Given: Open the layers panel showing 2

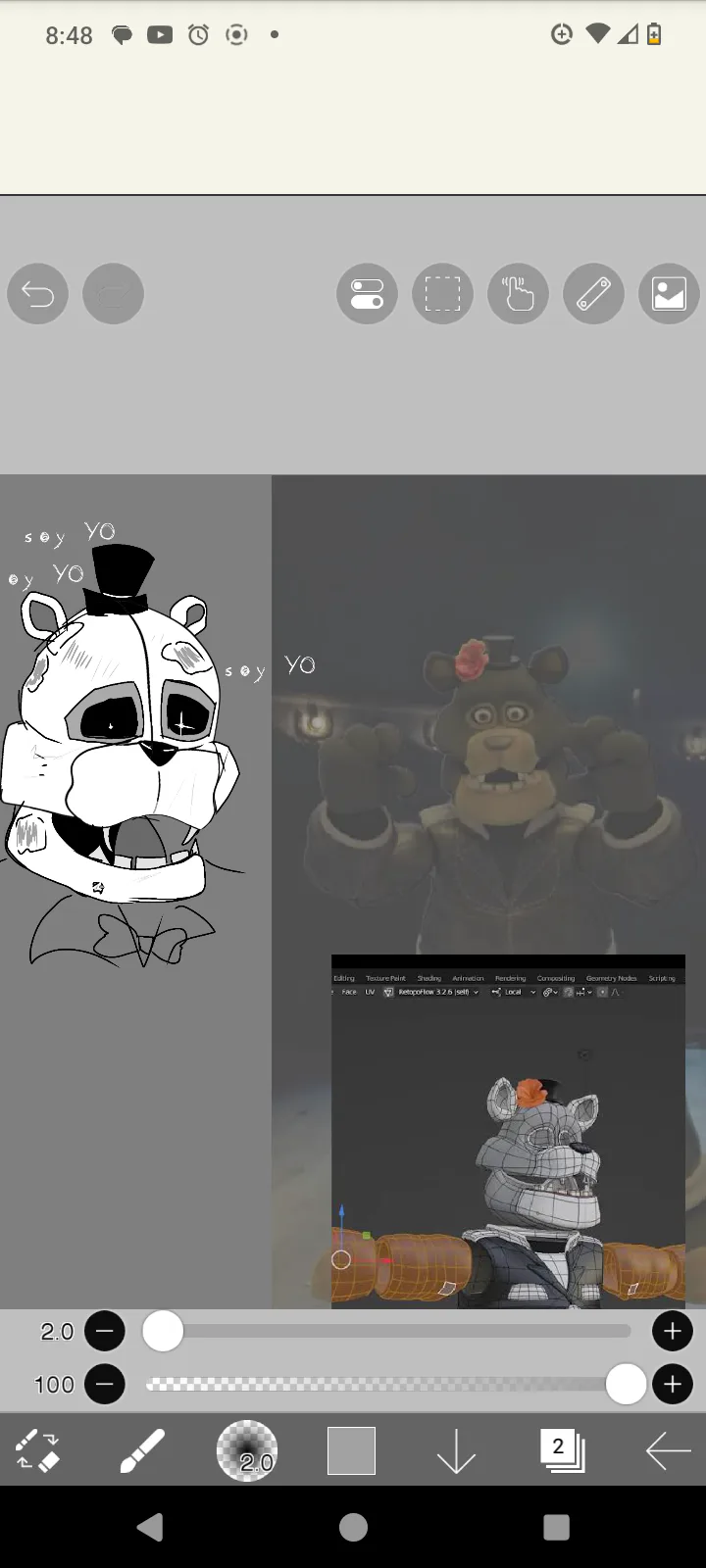Looking at the screenshot, I should 562,1450.
